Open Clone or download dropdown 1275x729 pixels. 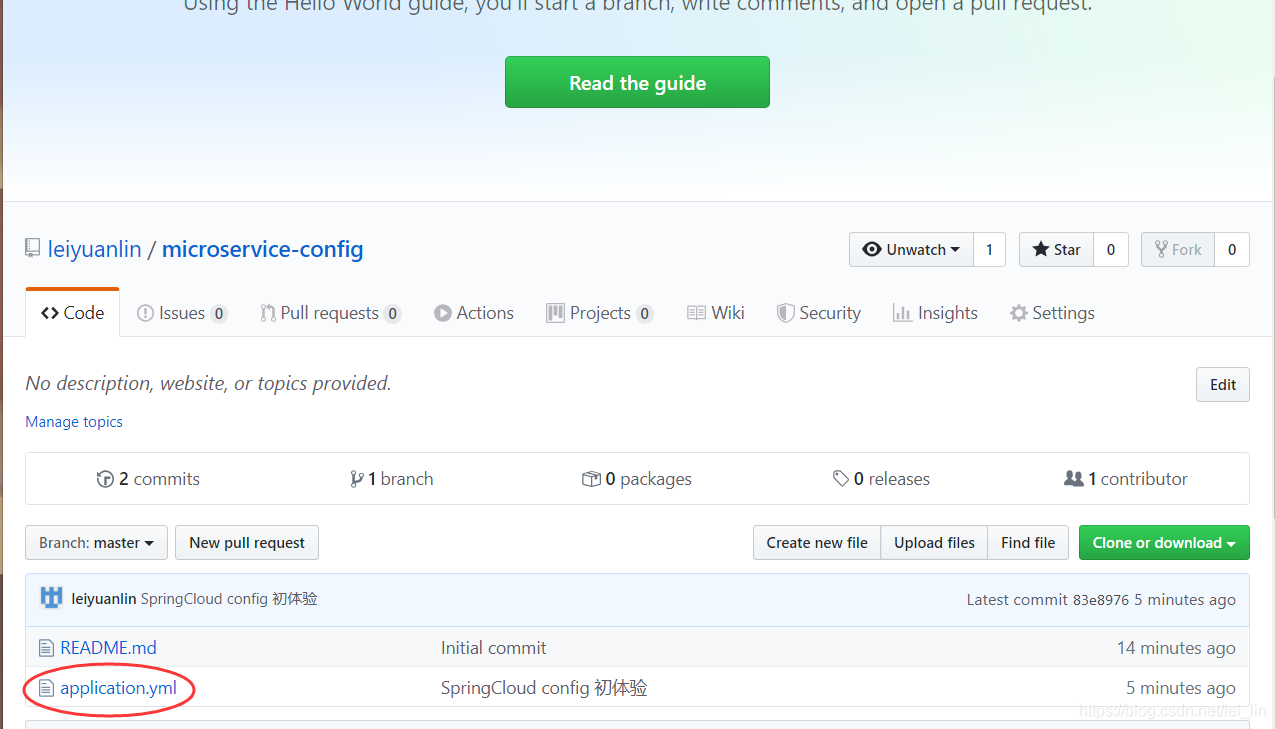pos(1164,543)
